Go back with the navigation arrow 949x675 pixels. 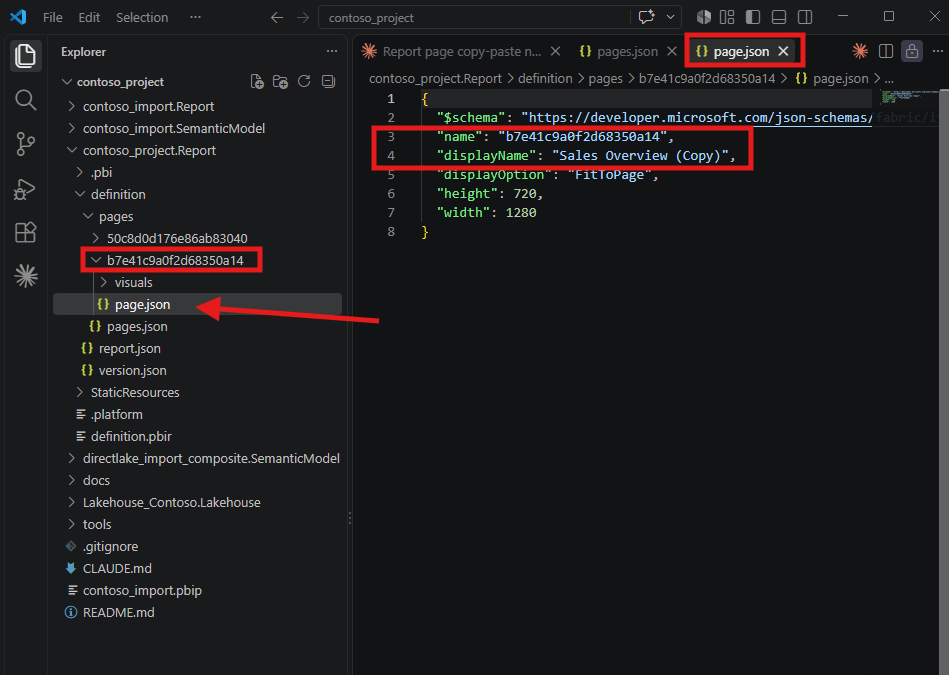tap(277, 18)
